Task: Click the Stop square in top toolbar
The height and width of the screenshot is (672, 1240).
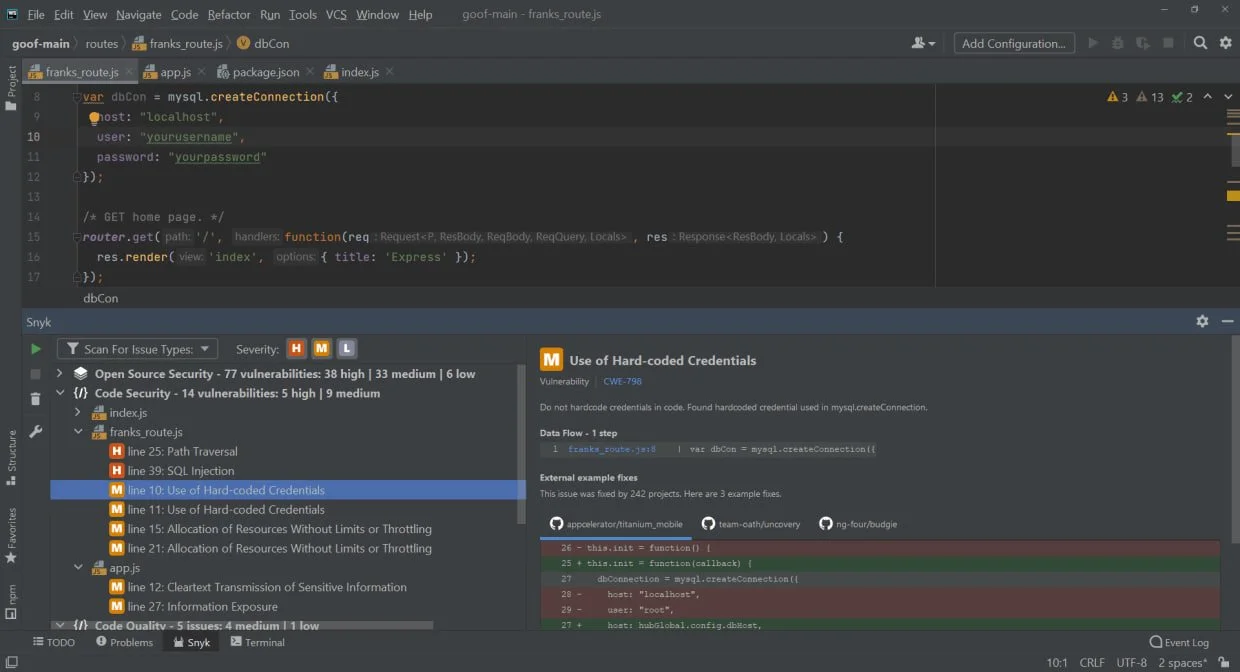Action: coord(1168,43)
